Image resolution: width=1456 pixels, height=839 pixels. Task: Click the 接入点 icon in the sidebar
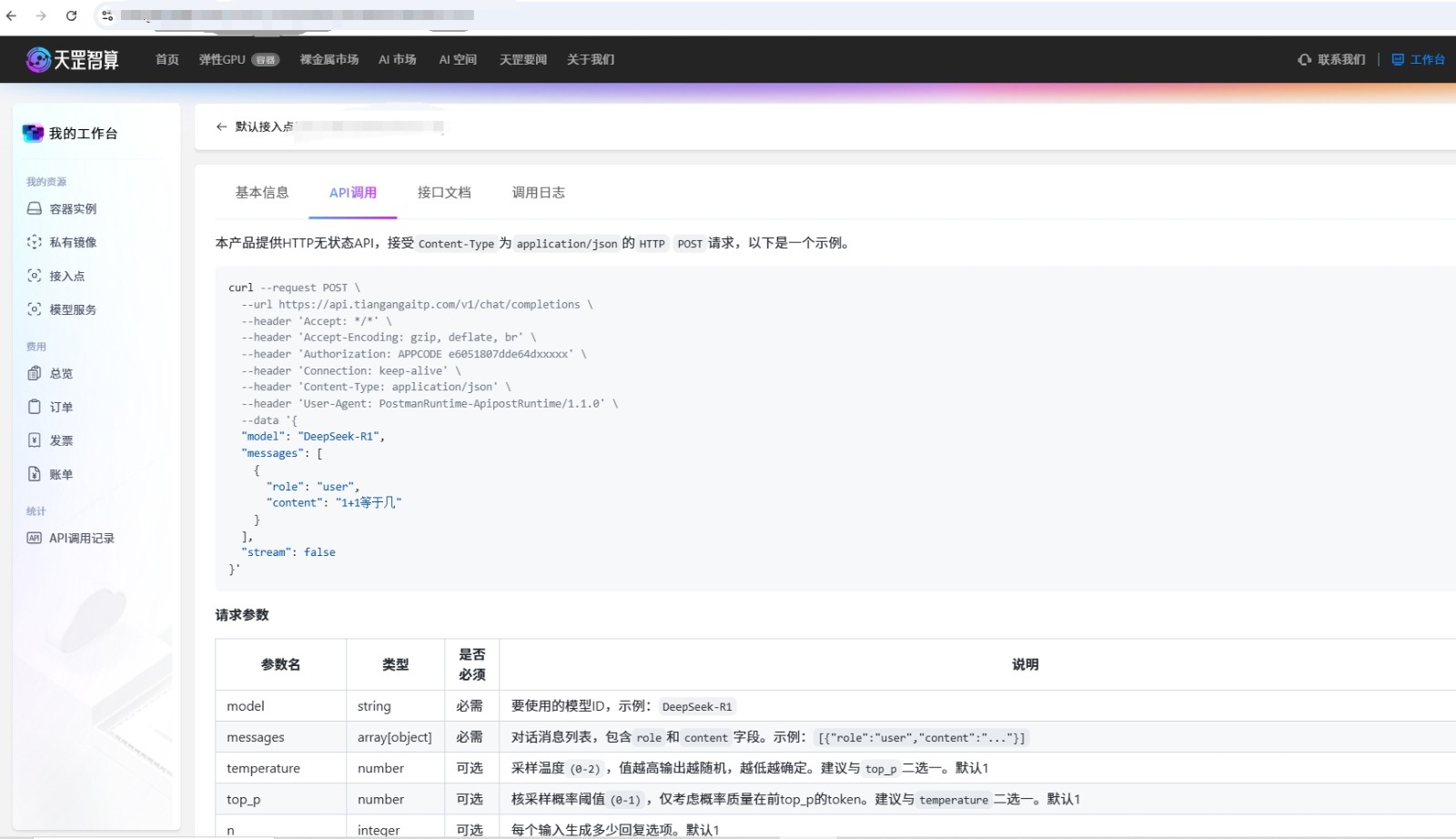[34, 276]
